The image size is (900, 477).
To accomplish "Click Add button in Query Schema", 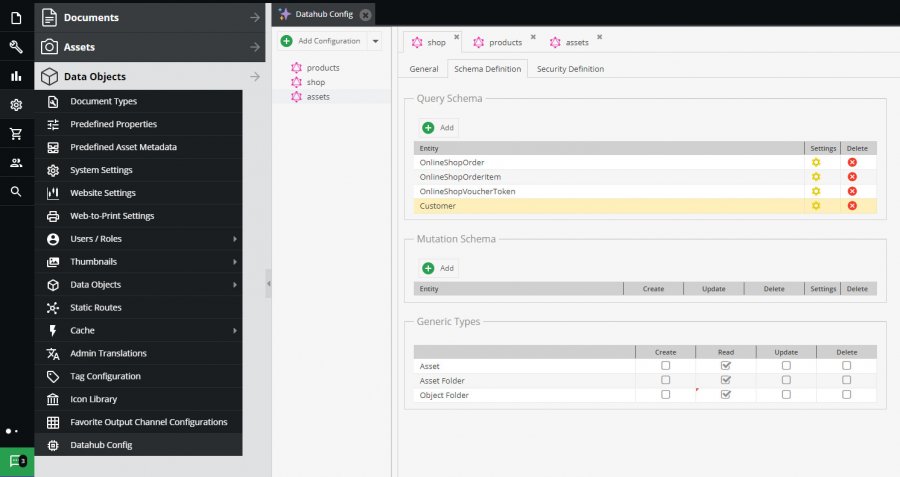I will click(x=438, y=128).
